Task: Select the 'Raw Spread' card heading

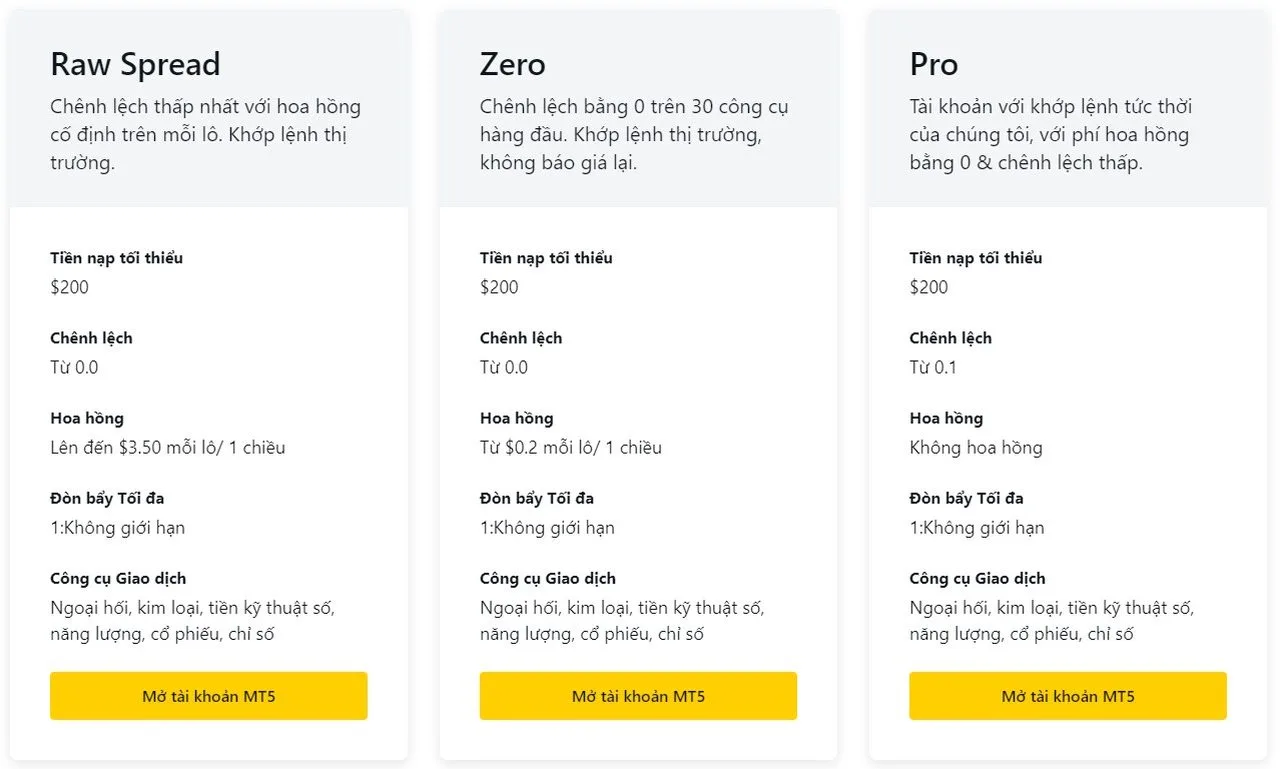Action: [135, 64]
